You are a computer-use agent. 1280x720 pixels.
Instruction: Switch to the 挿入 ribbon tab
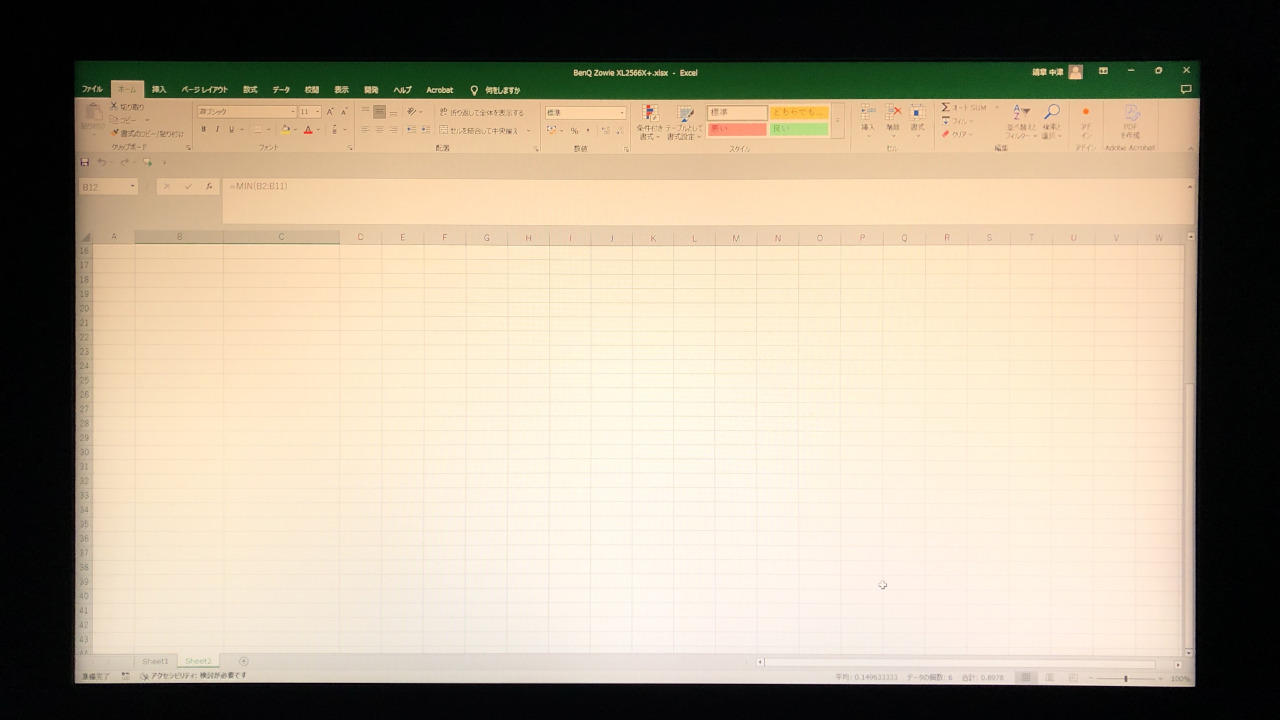159,90
